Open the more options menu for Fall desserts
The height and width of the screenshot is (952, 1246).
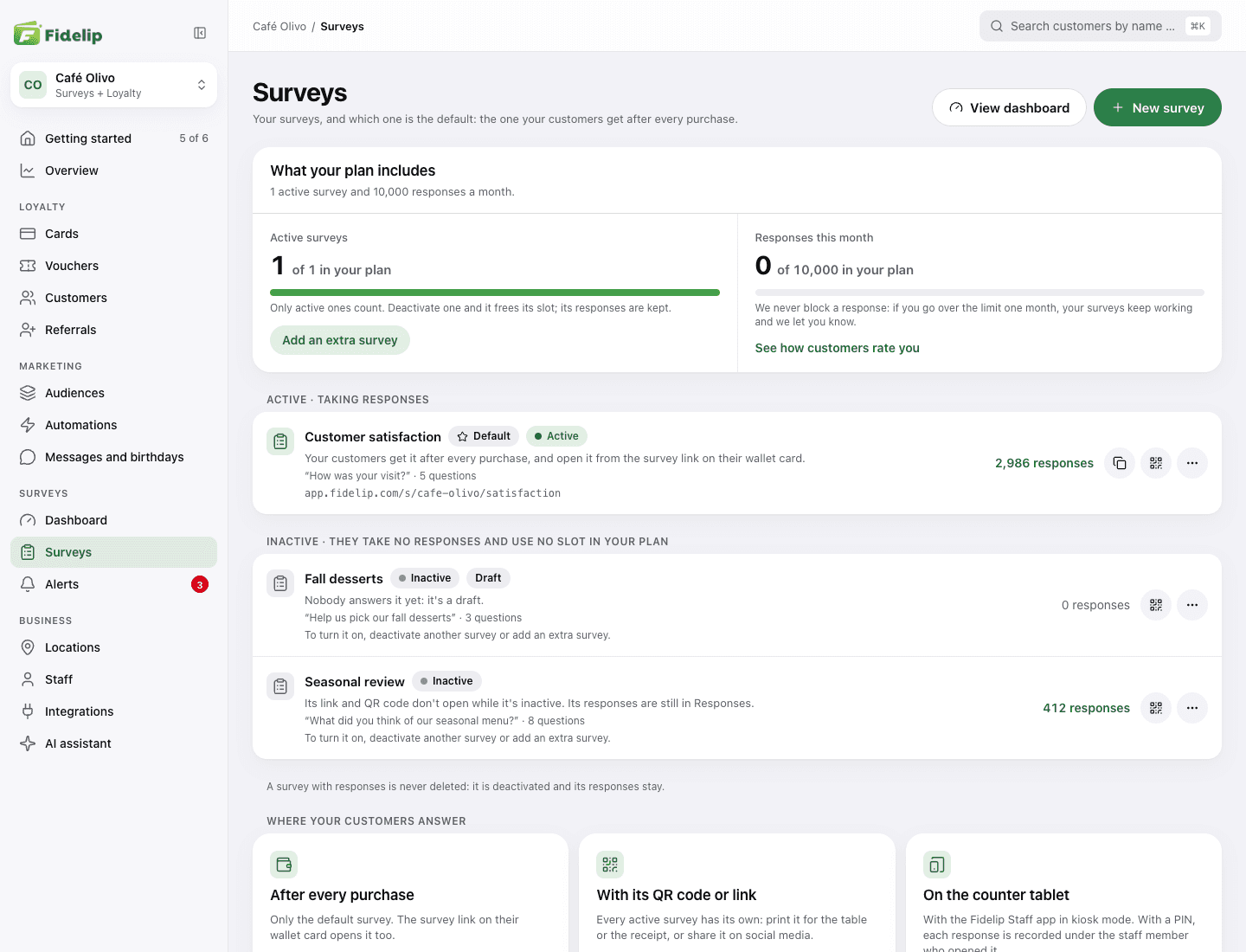pyautogui.click(x=1192, y=605)
